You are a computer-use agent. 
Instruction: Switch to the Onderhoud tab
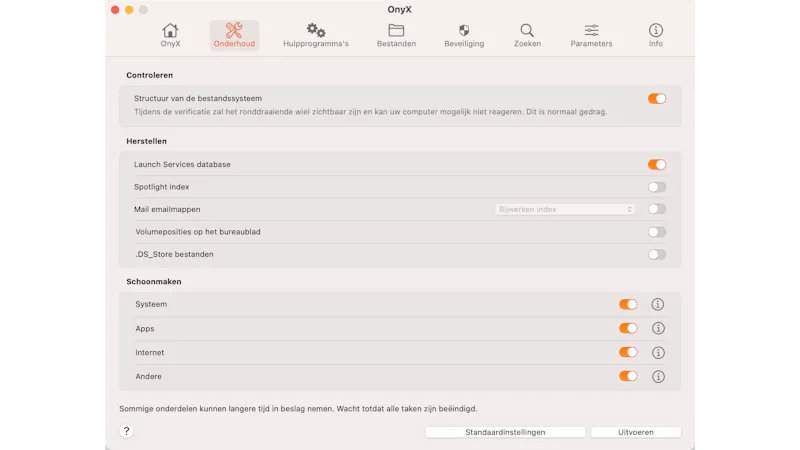pyautogui.click(x=234, y=36)
